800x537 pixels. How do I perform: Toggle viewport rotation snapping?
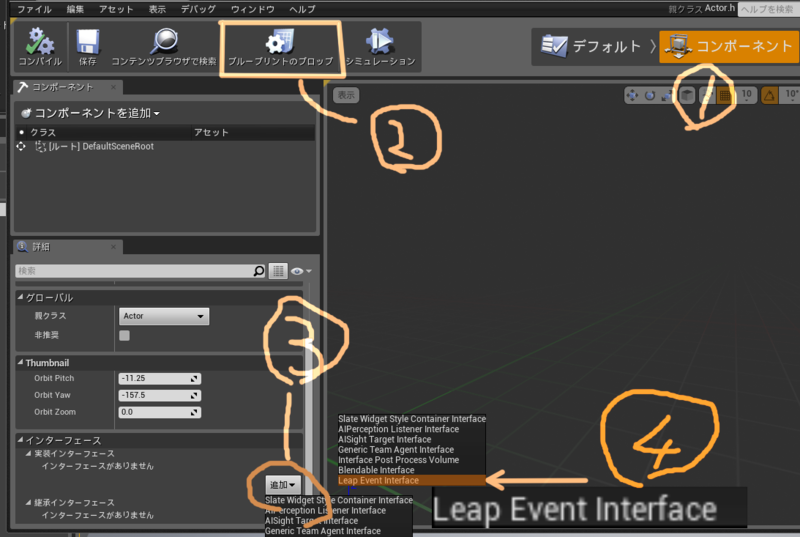pyautogui.click(x=769, y=95)
